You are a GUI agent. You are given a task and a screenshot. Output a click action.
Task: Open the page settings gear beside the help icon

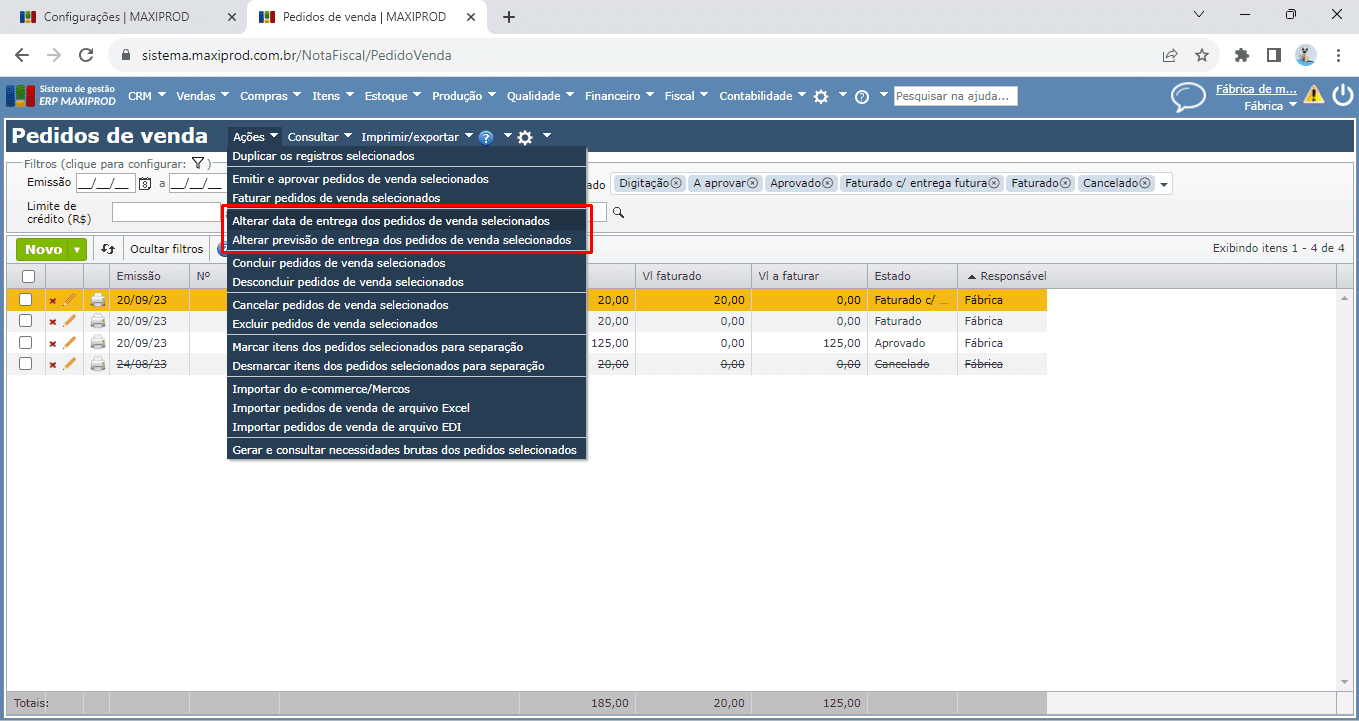pyautogui.click(x=525, y=137)
